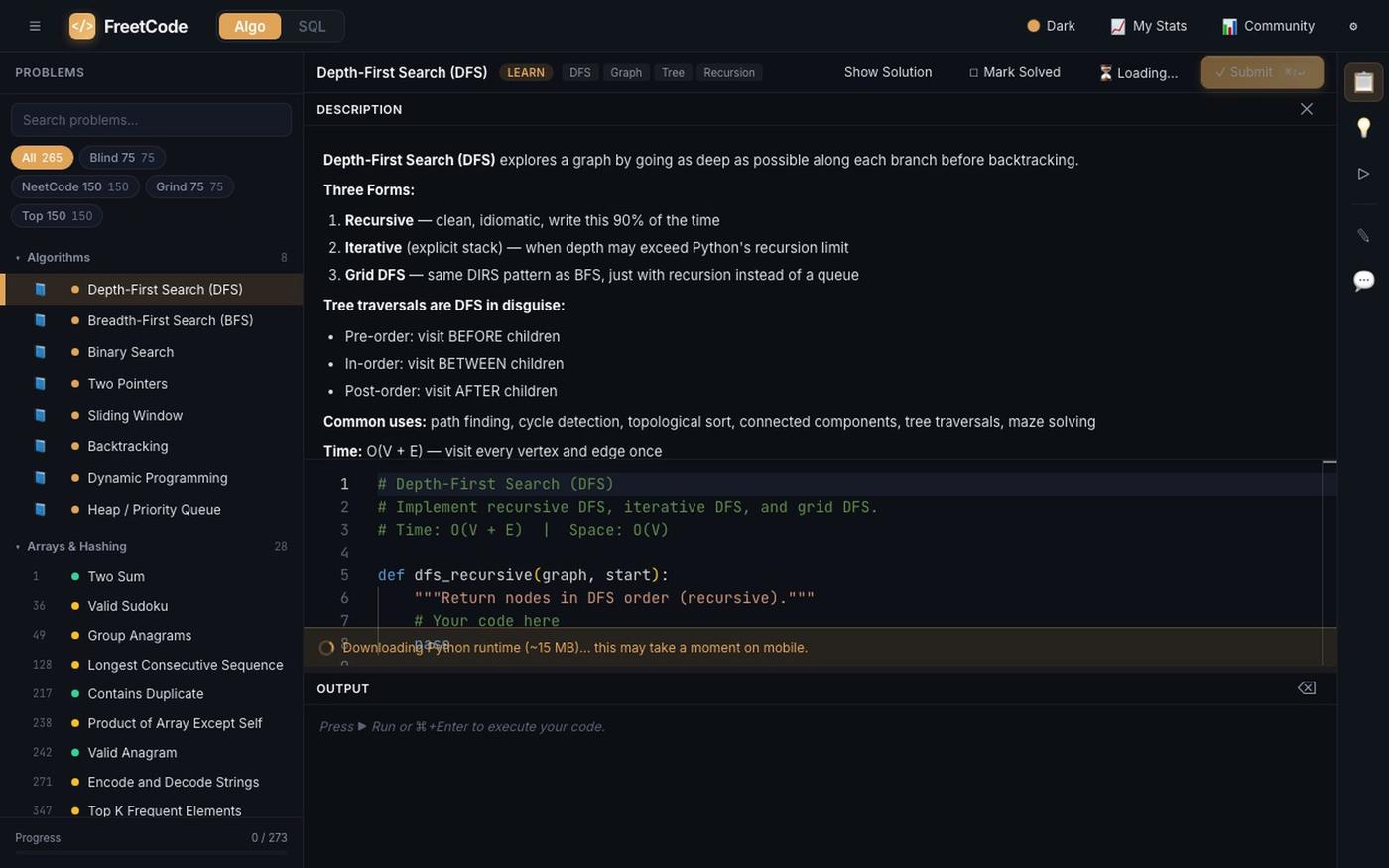Collapse the Algorithms section
Image resolution: width=1389 pixels, height=868 pixels.
[151, 257]
